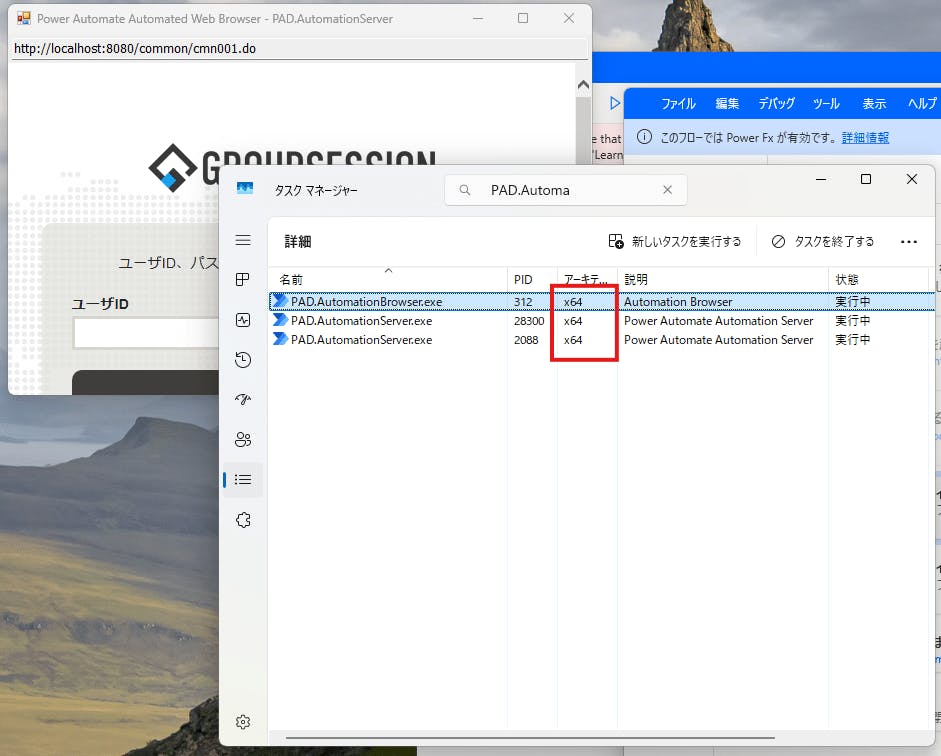Sort by the アーキテ... architecture column header
Viewport: 941px width, 756px height.
click(587, 280)
